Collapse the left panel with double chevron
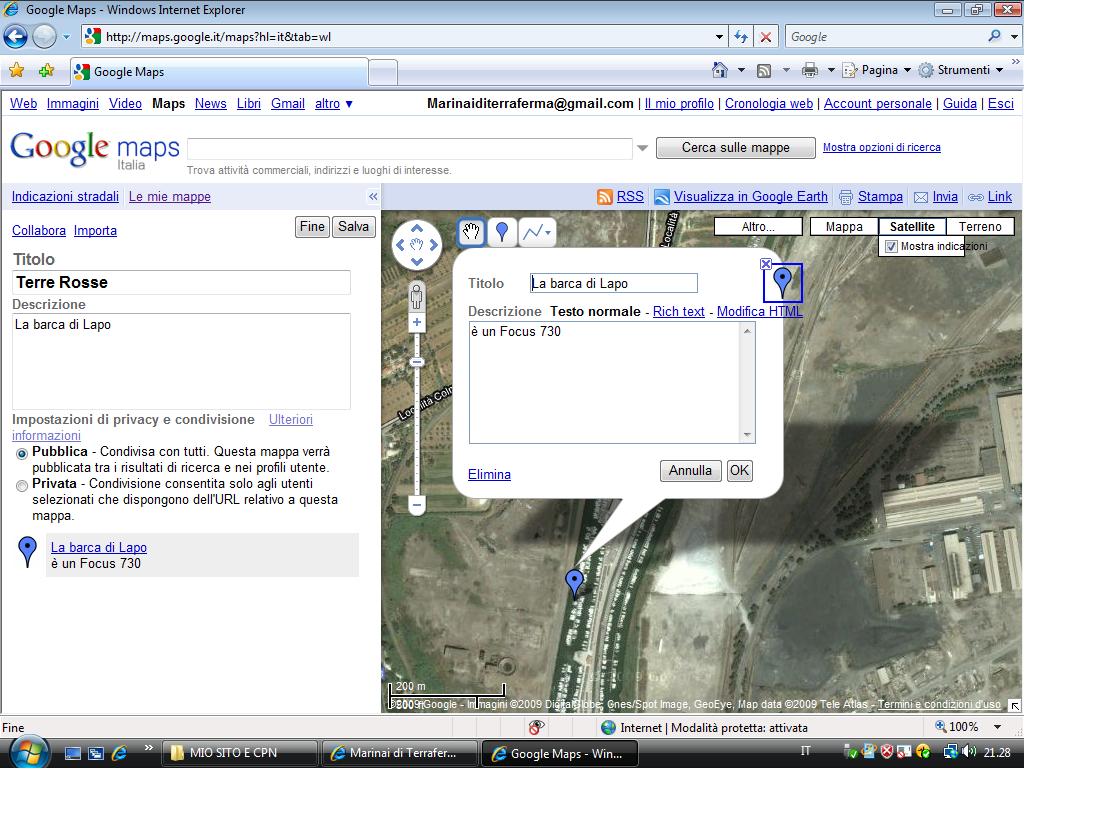 373,196
